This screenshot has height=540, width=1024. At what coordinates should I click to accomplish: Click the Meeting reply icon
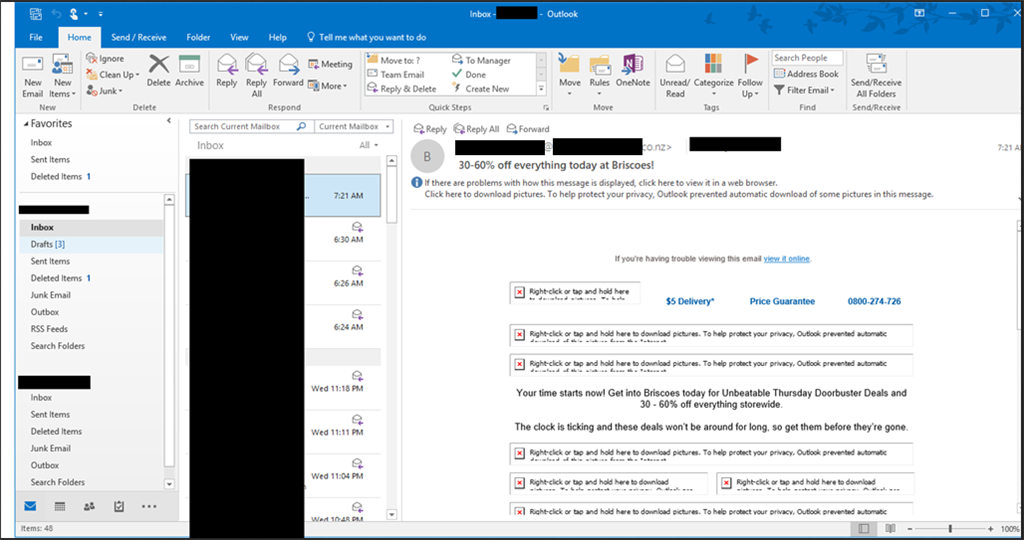tap(314, 64)
